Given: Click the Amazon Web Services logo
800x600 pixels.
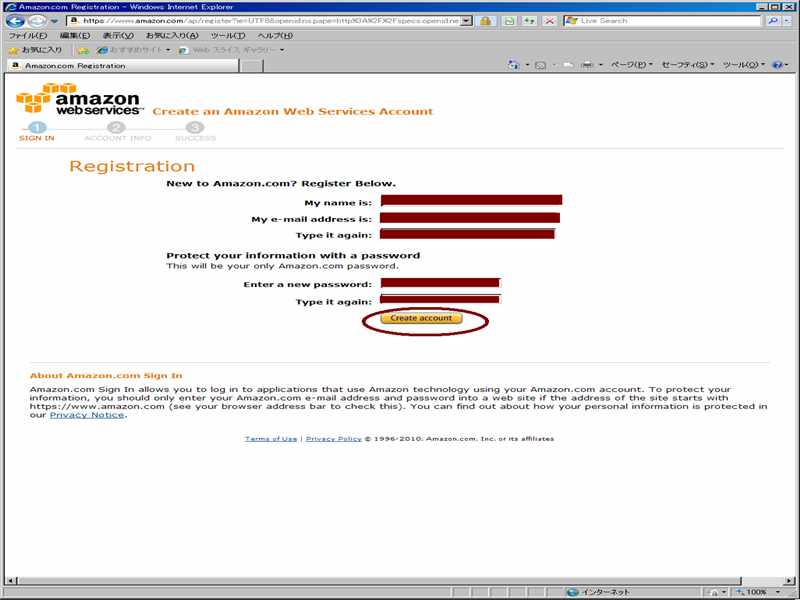Looking at the screenshot, I should [x=79, y=98].
